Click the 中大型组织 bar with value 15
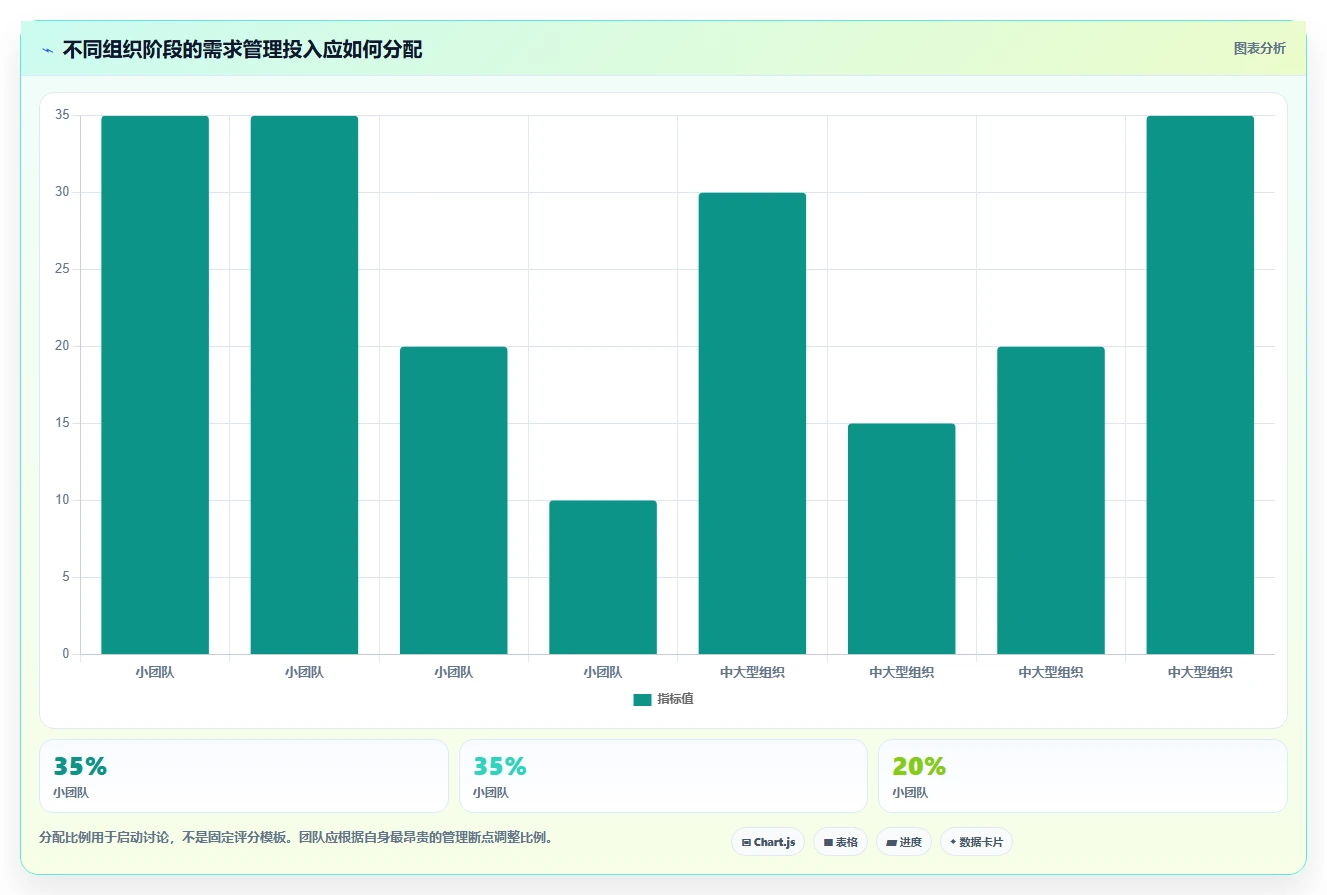This screenshot has width=1327, height=895. (901, 539)
